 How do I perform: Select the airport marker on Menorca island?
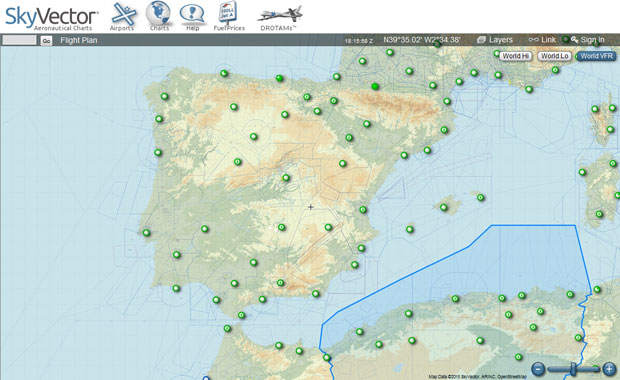pyautogui.click(x=480, y=197)
